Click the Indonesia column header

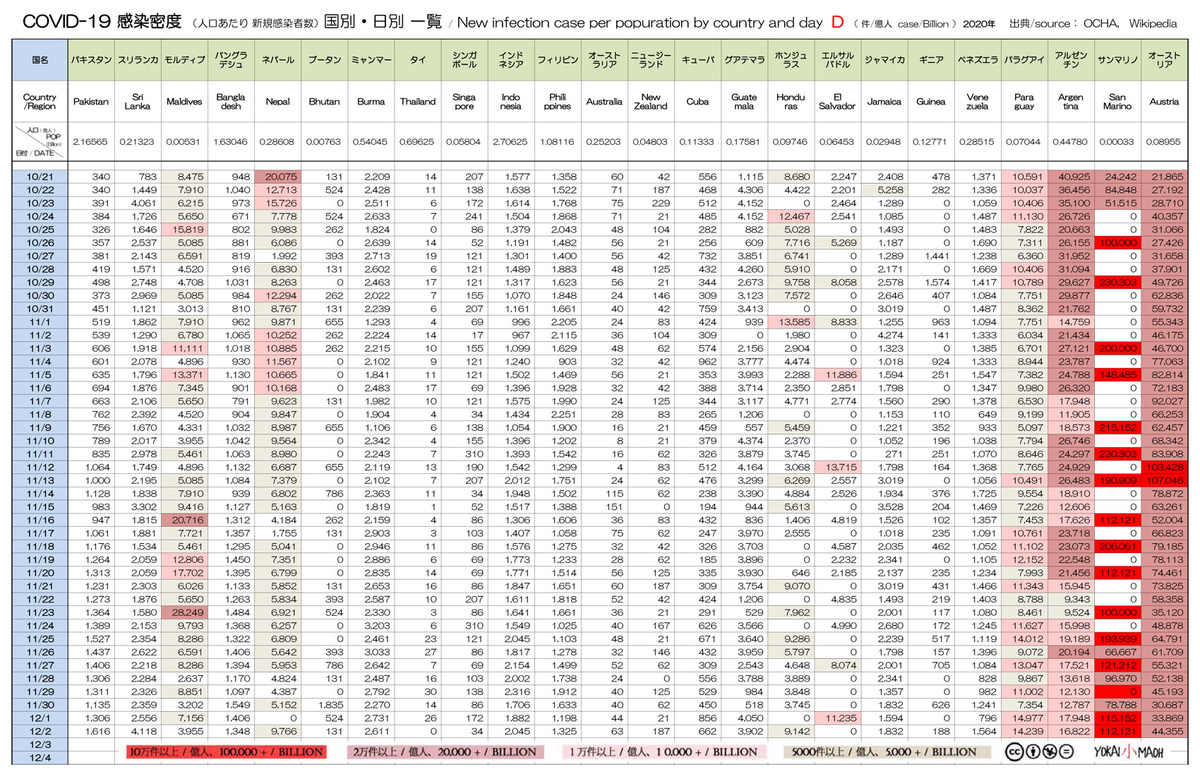511,102
